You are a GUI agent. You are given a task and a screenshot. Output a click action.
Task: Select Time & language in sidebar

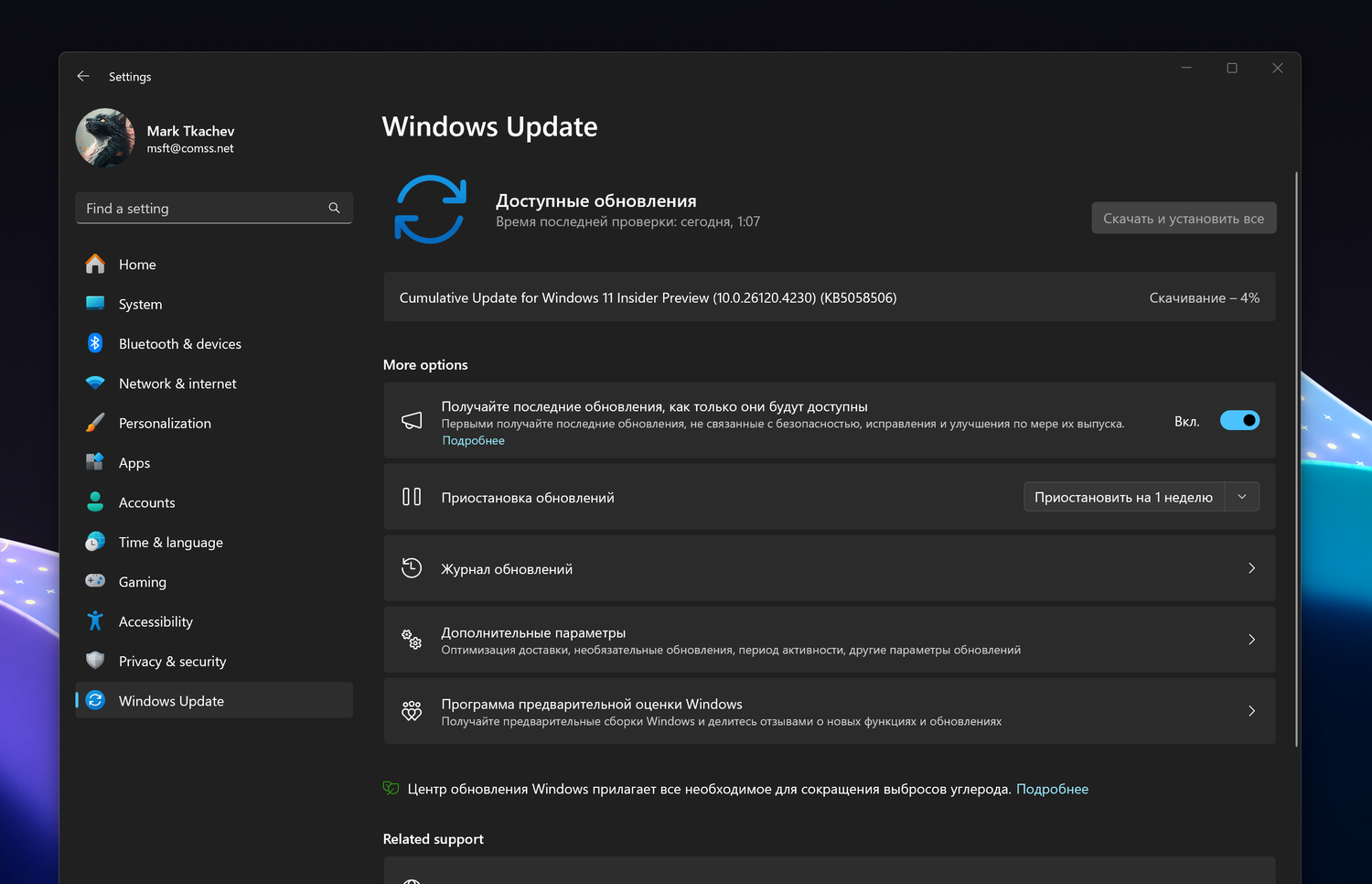click(x=170, y=542)
